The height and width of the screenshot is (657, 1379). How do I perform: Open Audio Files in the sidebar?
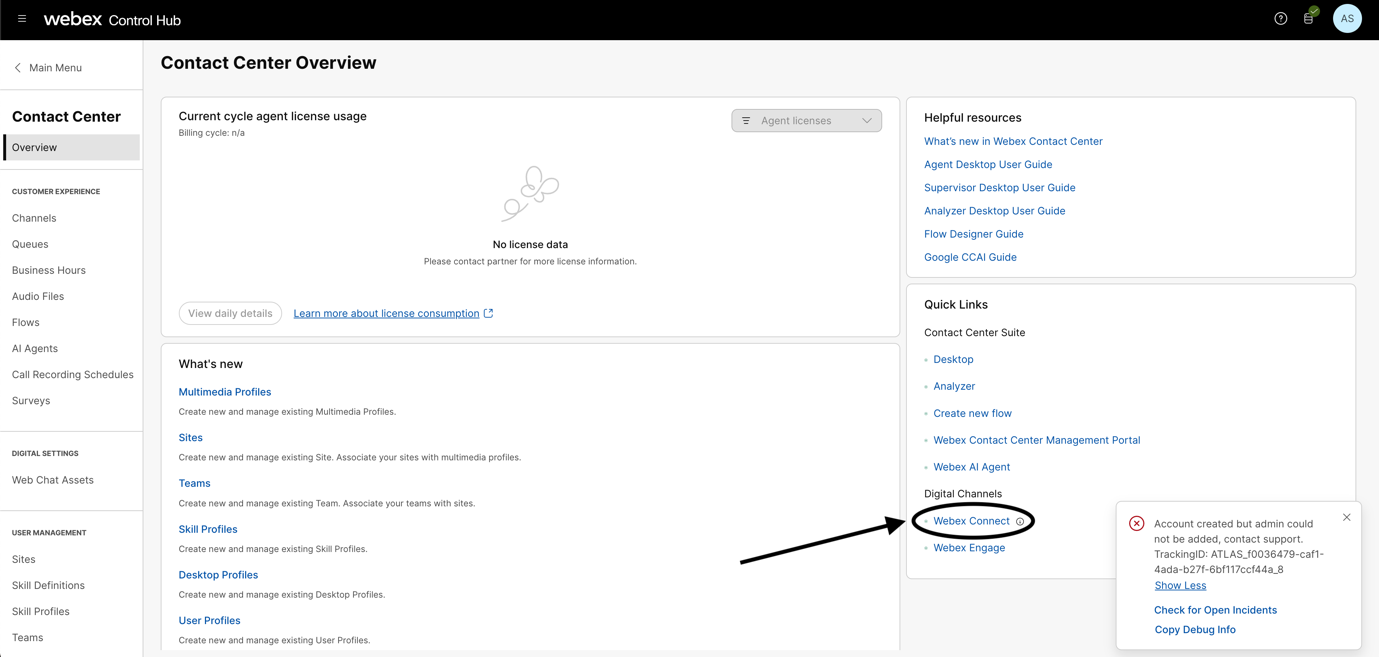click(38, 296)
